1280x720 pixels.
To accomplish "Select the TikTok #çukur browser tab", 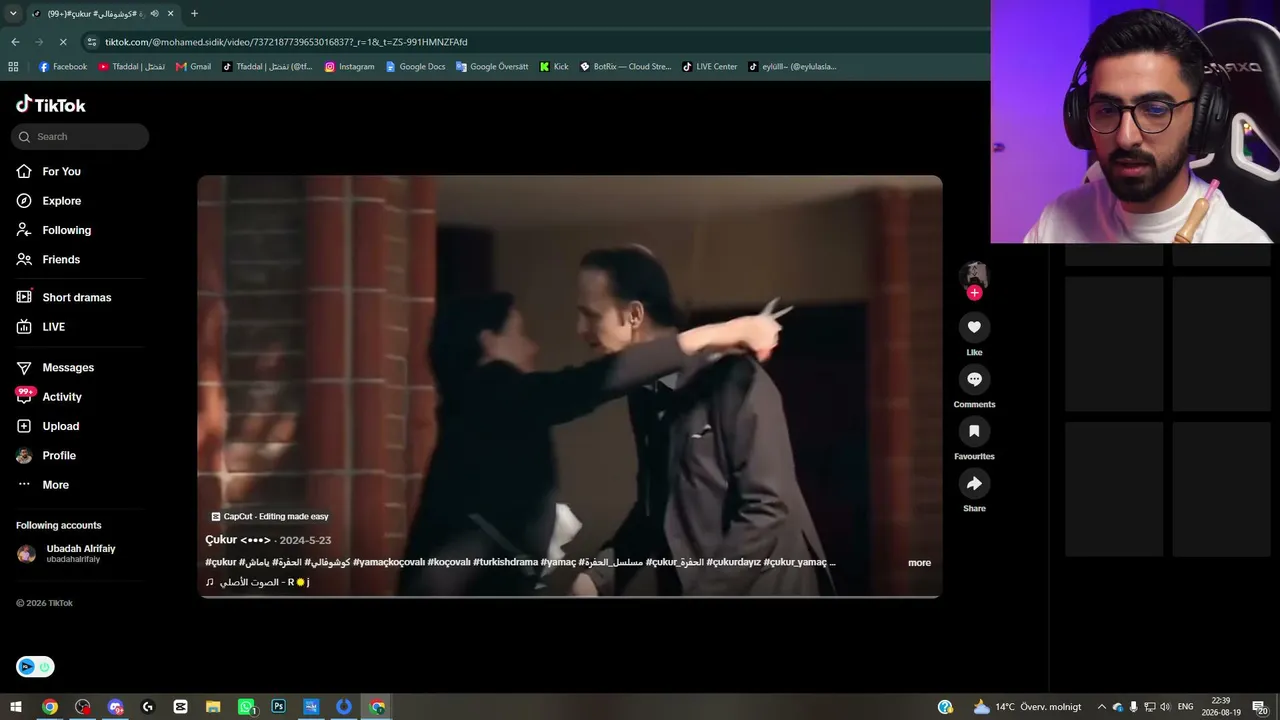I will coord(103,14).
